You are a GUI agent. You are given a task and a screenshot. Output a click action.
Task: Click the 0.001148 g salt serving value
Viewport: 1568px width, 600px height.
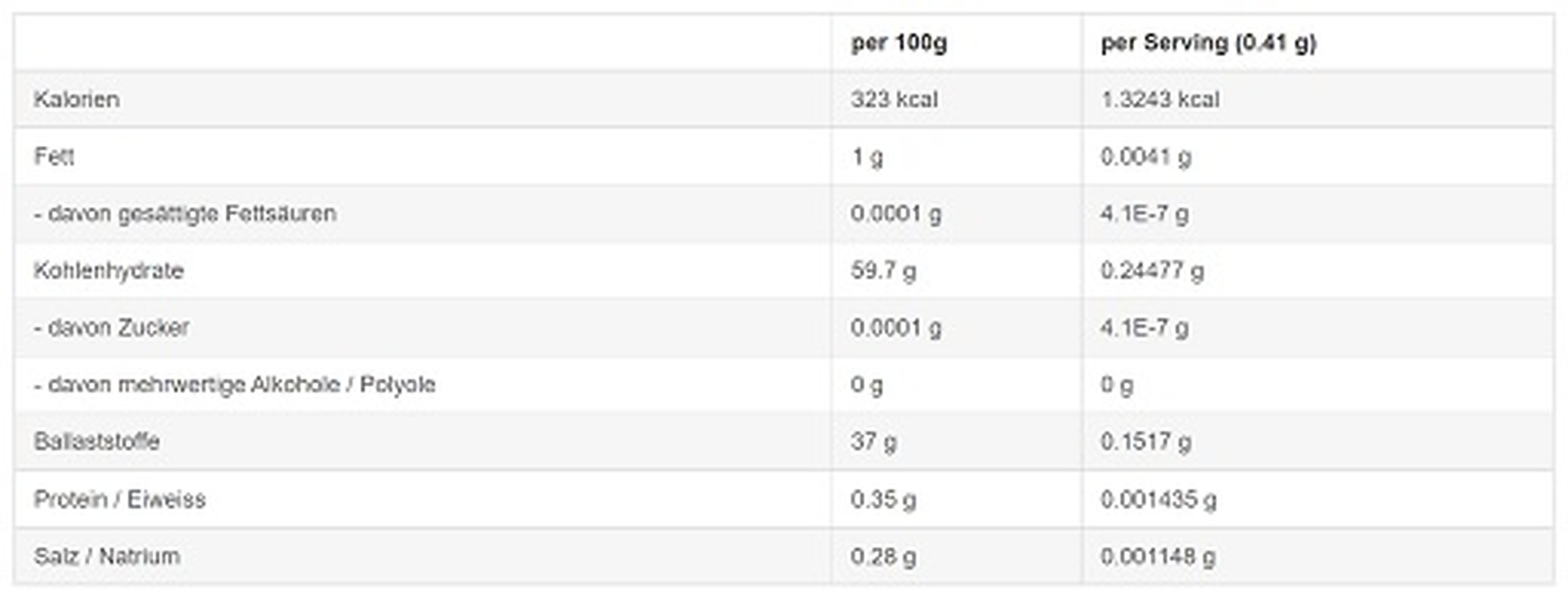pyautogui.click(x=1158, y=556)
